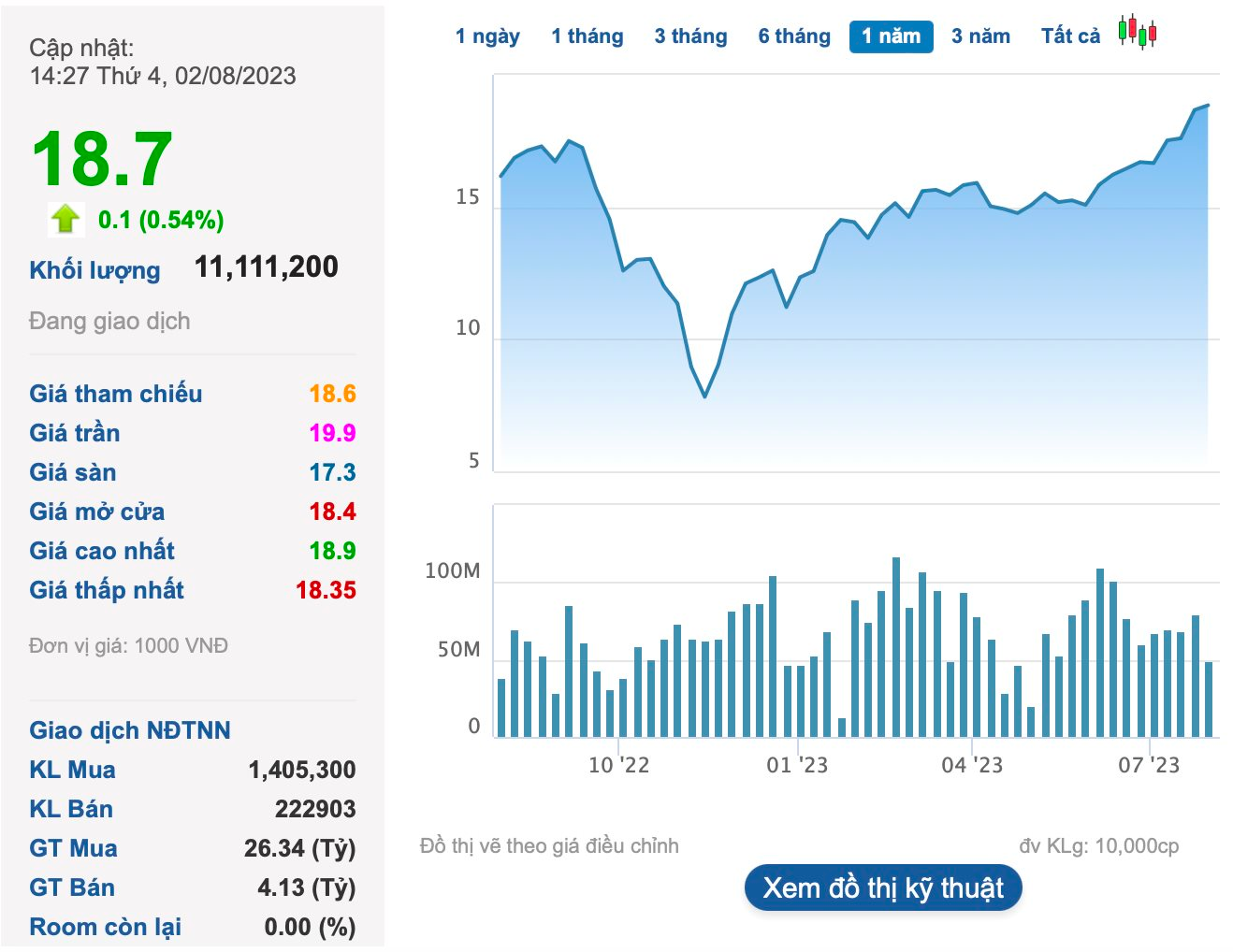Select the 3 tháng time range
The image size is (1233, 952).
coord(690,36)
